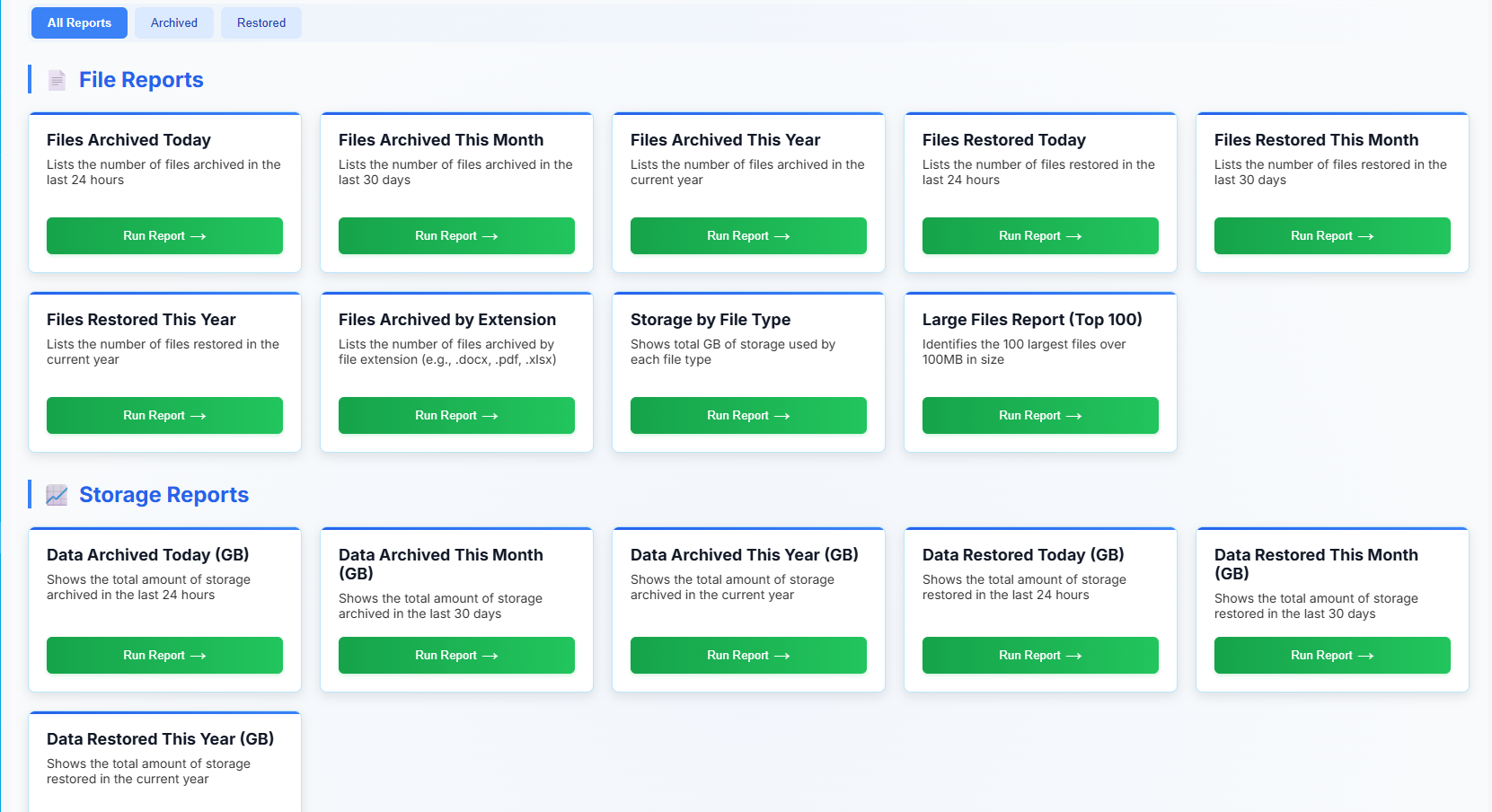Image resolution: width=1492 pixels, height=812 pixels.
Task: Run the Data Archived Today (GB) report
Action: (164, 655)
